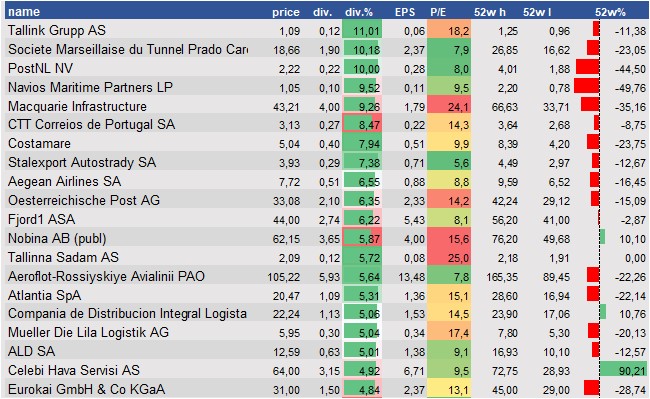This screenshot has width=650, height=399.
Task: Click Tallinna Sadam AS P/E cell 25,0
Action: click(450, 258)
